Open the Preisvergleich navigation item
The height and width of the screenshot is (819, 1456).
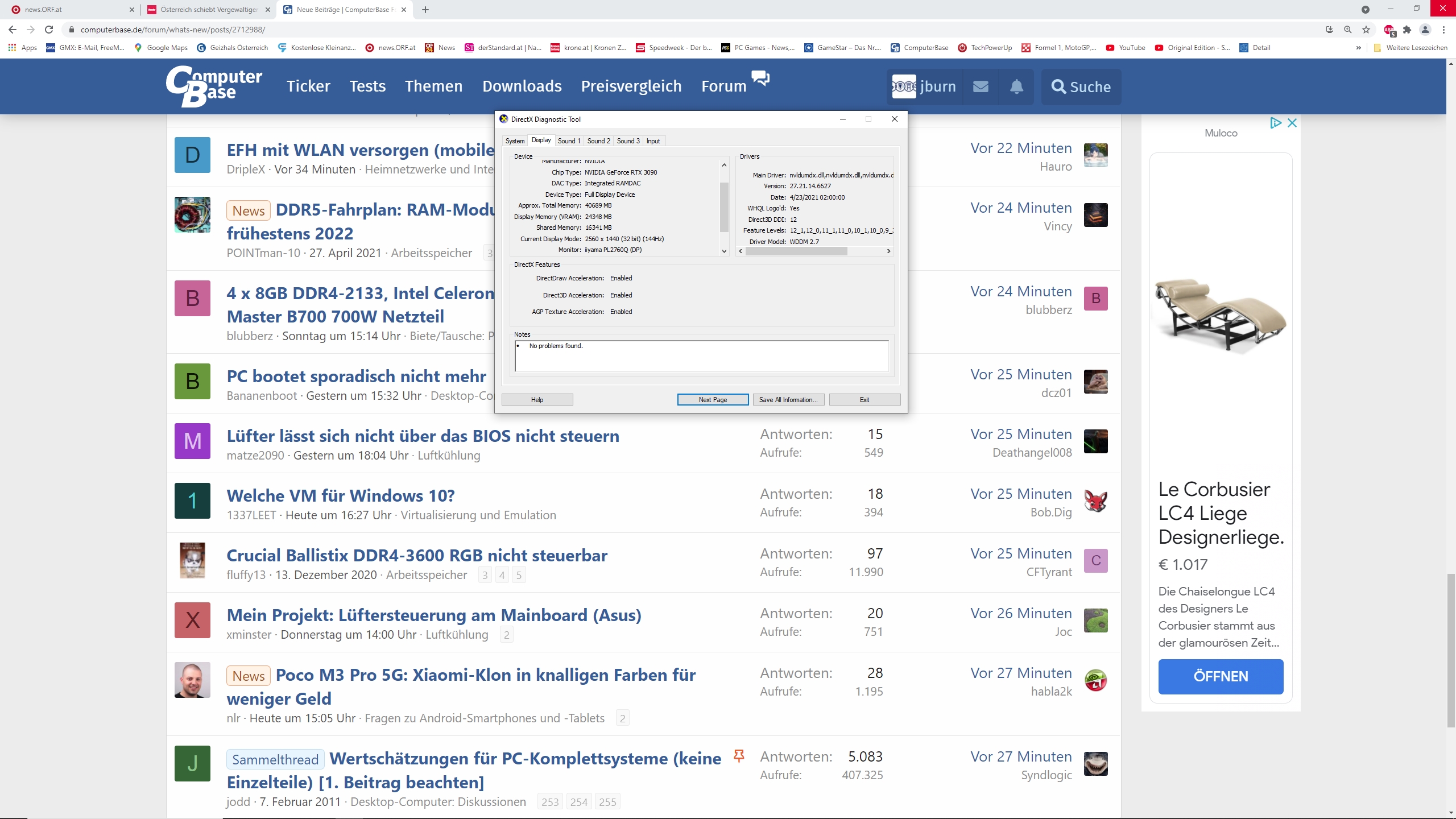[x=631, y=86]
